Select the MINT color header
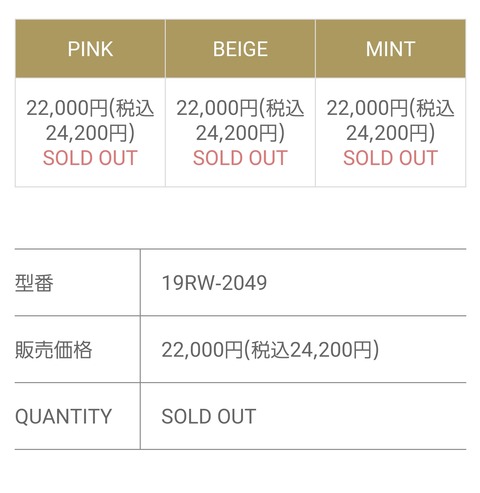This screenshot has height=493, width=480. coord(390,49)
